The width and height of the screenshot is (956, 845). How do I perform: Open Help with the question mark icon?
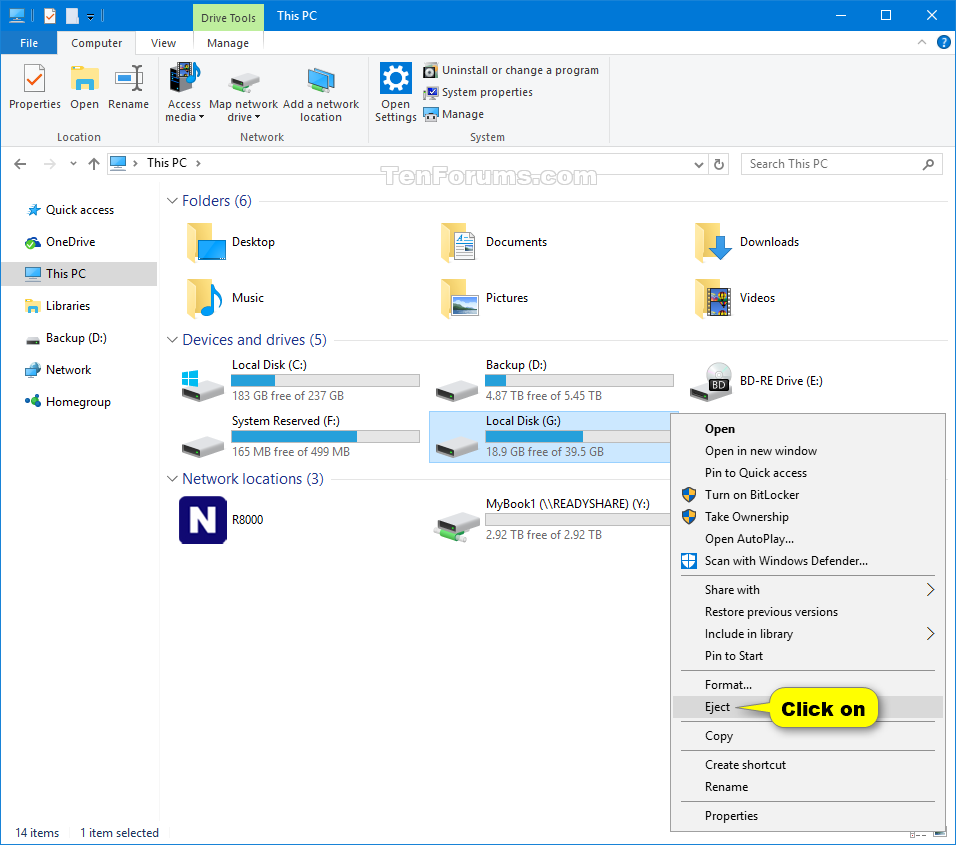(x=943, y=42)
